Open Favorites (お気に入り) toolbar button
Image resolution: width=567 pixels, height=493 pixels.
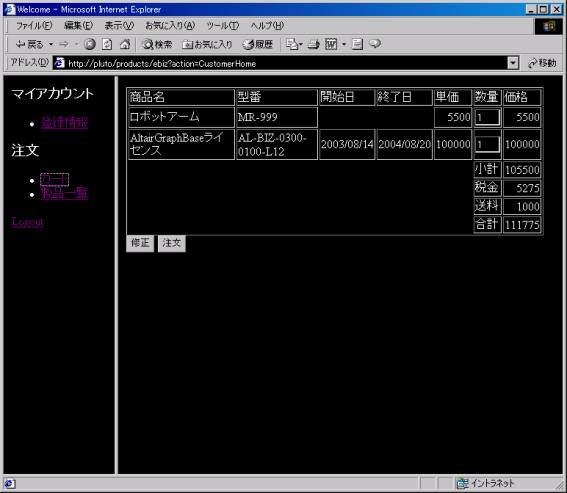207,44
